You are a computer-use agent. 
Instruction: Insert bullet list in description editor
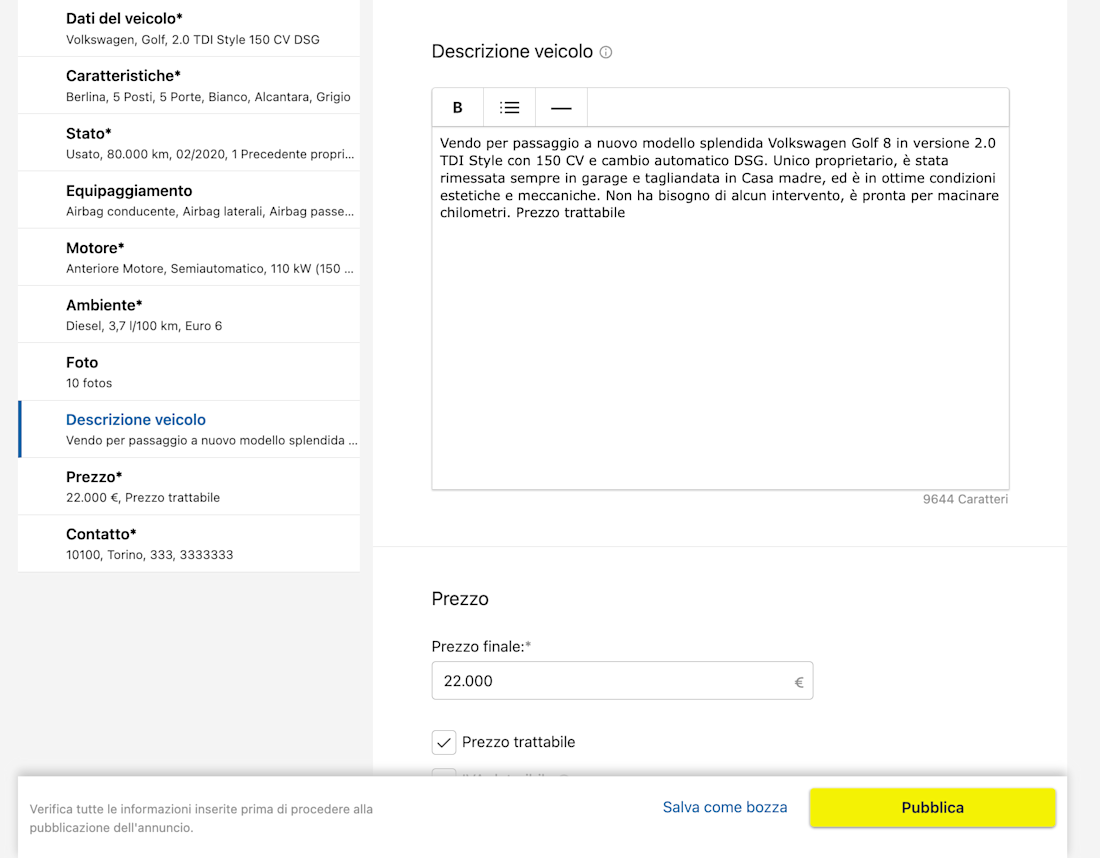click(x=510, y=108)
